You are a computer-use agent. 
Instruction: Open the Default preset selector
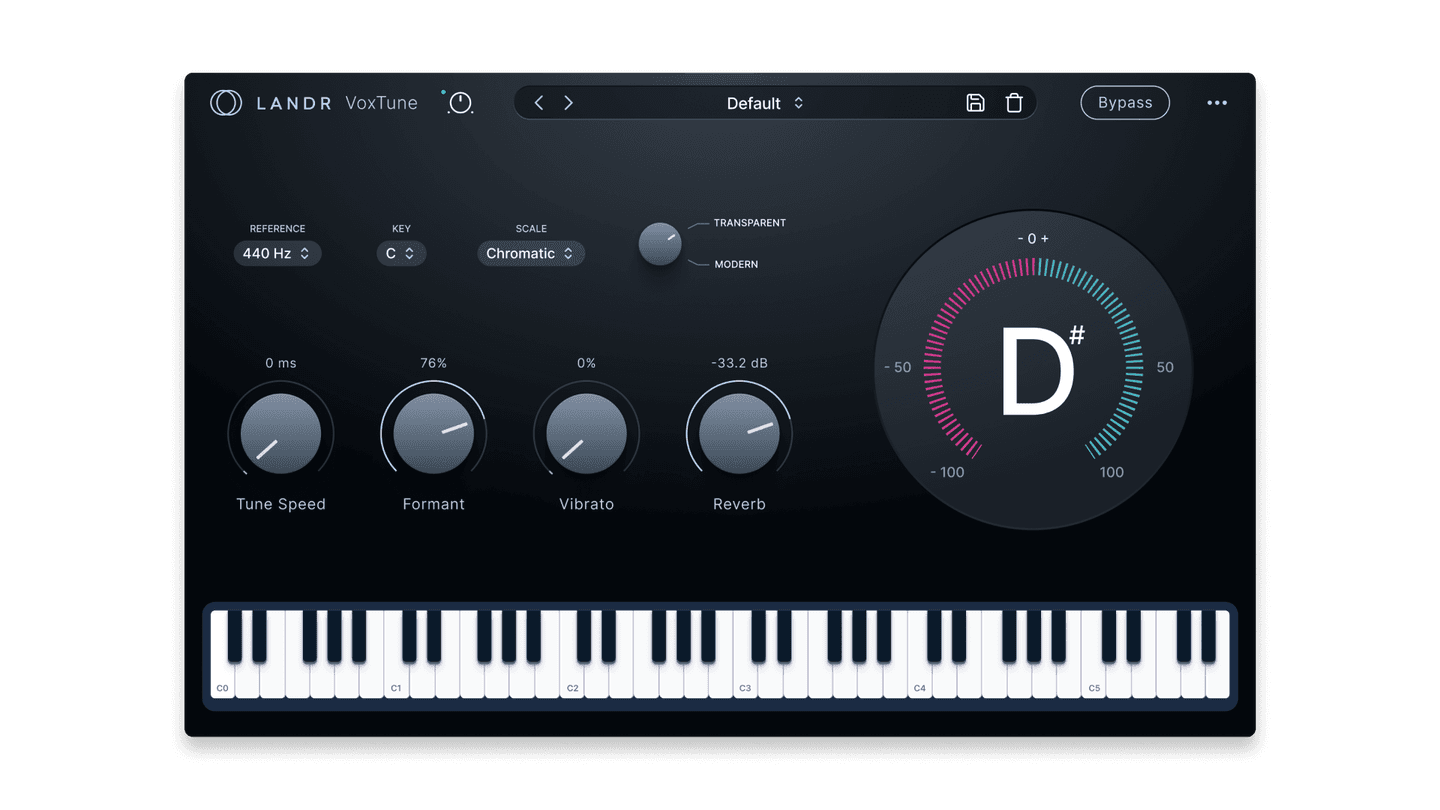coord(764,102)
